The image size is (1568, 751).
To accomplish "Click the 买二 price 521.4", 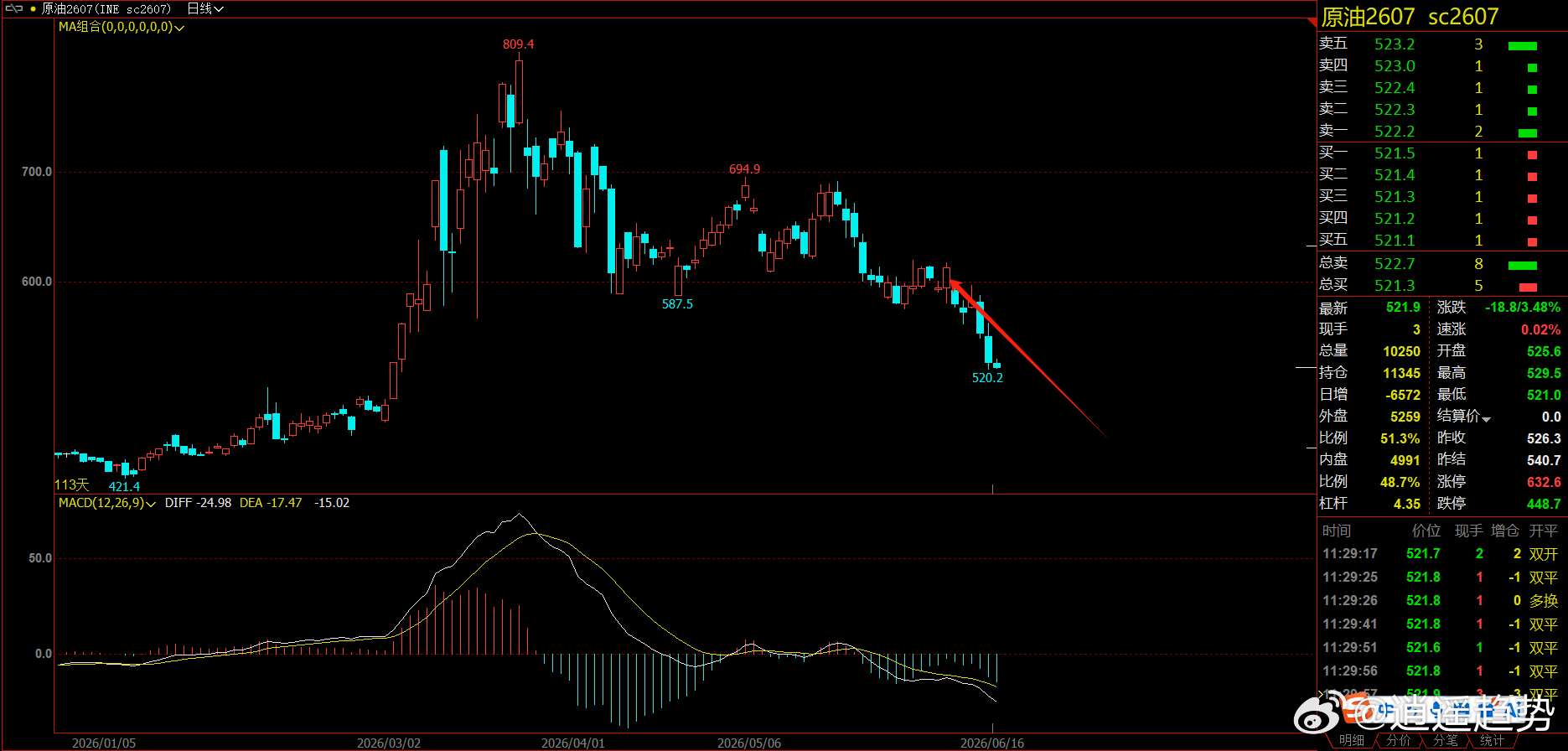I will click(x=1395, y=175).
